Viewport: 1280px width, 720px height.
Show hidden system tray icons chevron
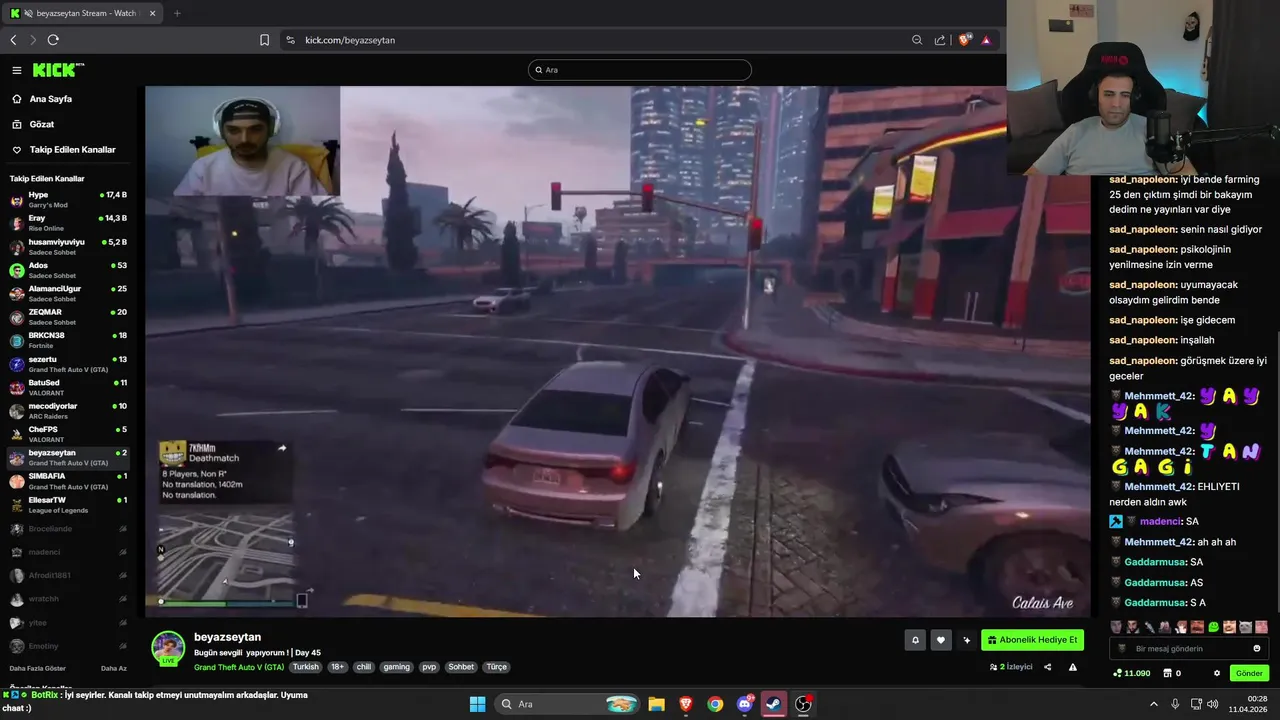tap(1155, 704)
